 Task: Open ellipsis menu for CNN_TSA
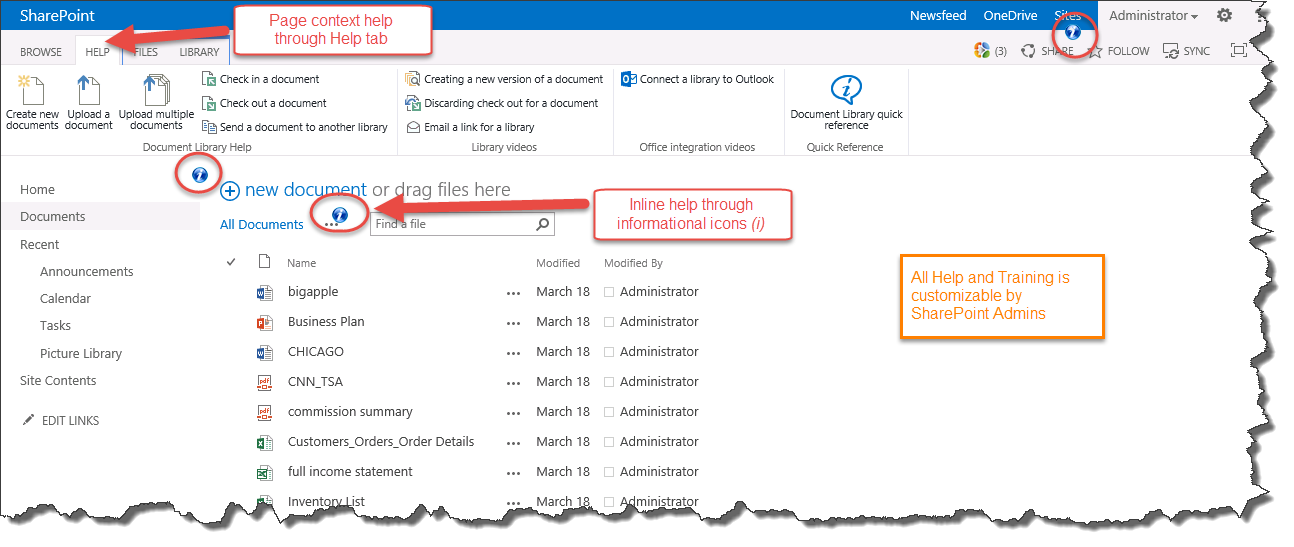(514, 383)
